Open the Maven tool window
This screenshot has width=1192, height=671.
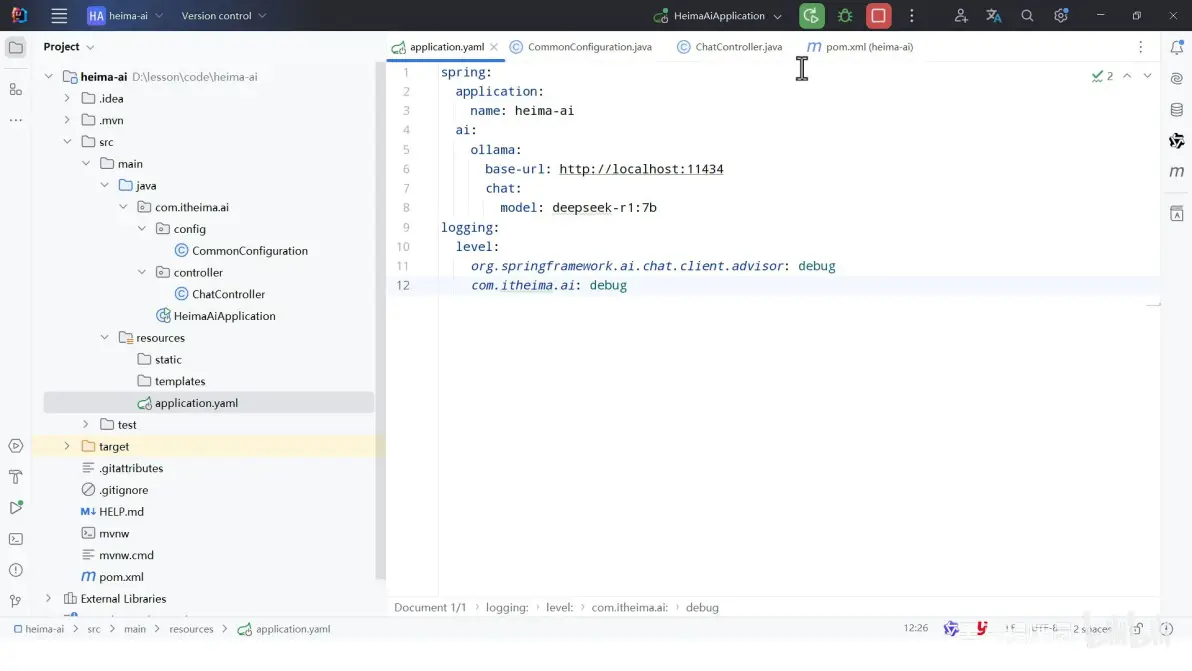(x=1176, y=173)
